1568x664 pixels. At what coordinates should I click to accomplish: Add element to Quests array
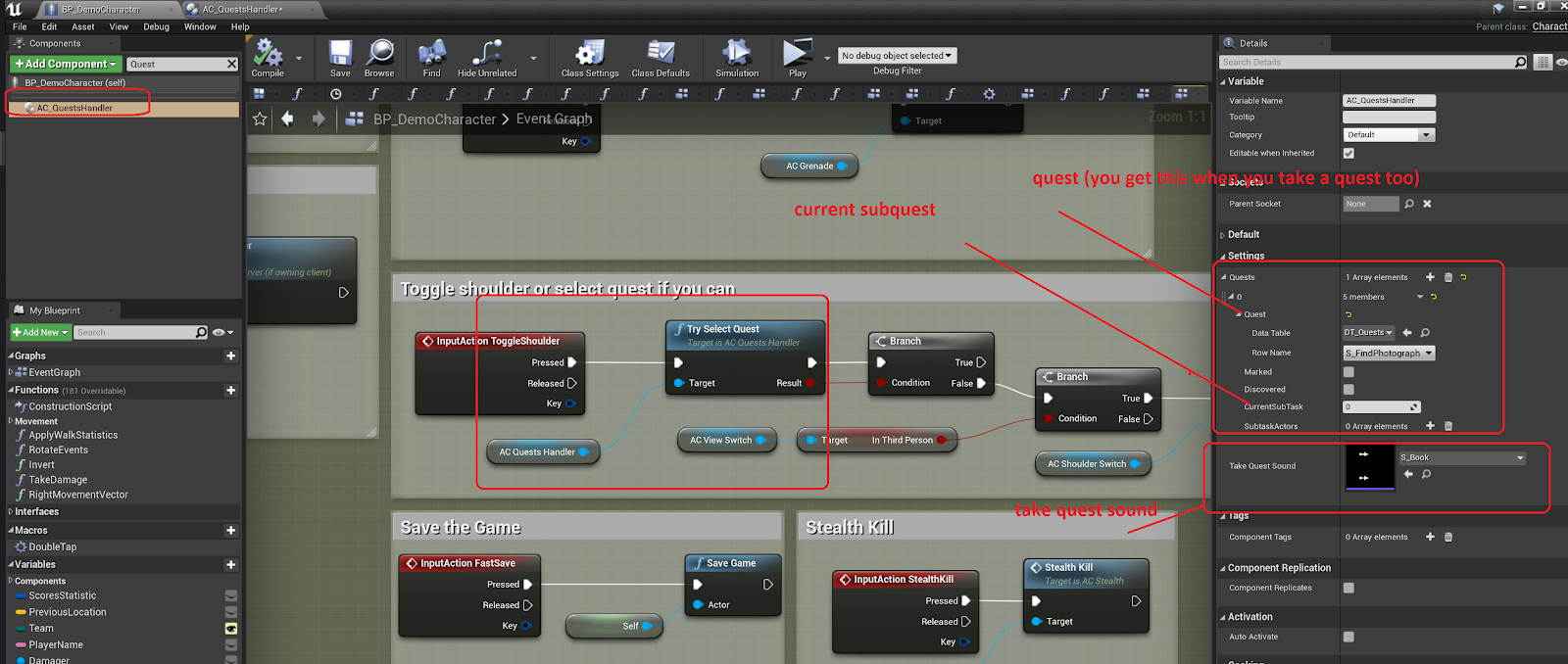[x=1430, y=277]
